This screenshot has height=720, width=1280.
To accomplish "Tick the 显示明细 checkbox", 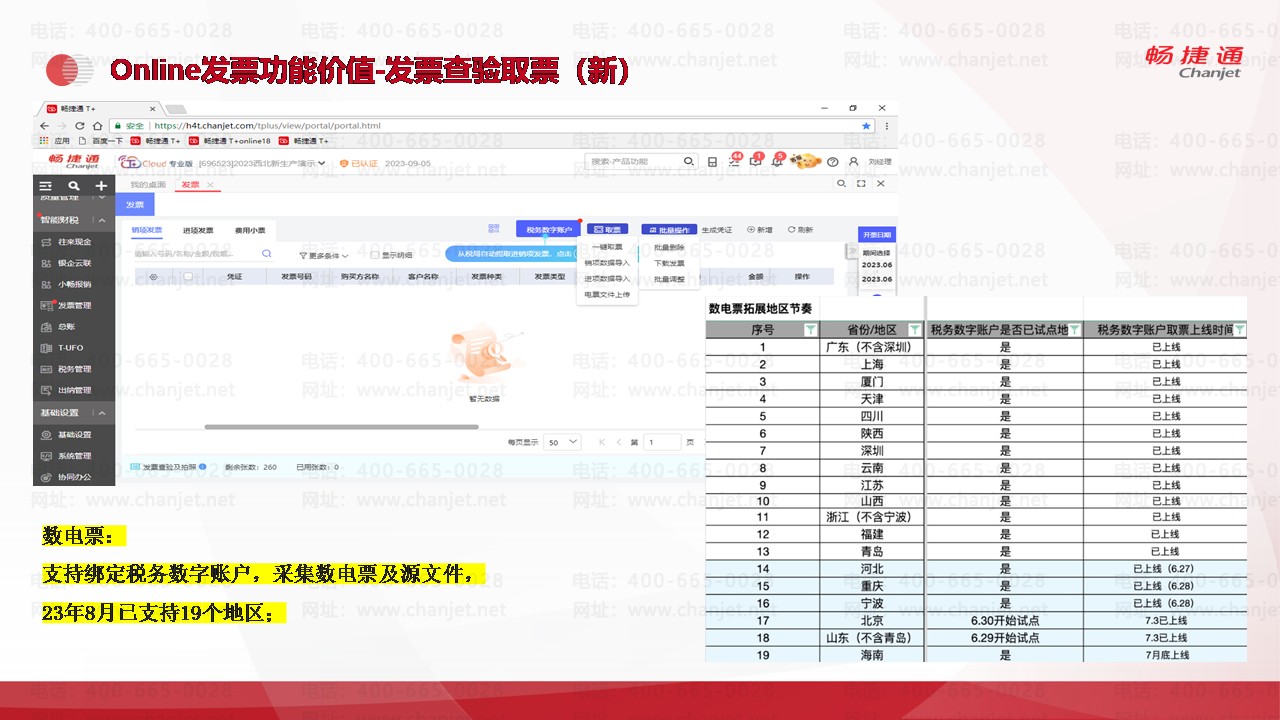I will point(375,255).
